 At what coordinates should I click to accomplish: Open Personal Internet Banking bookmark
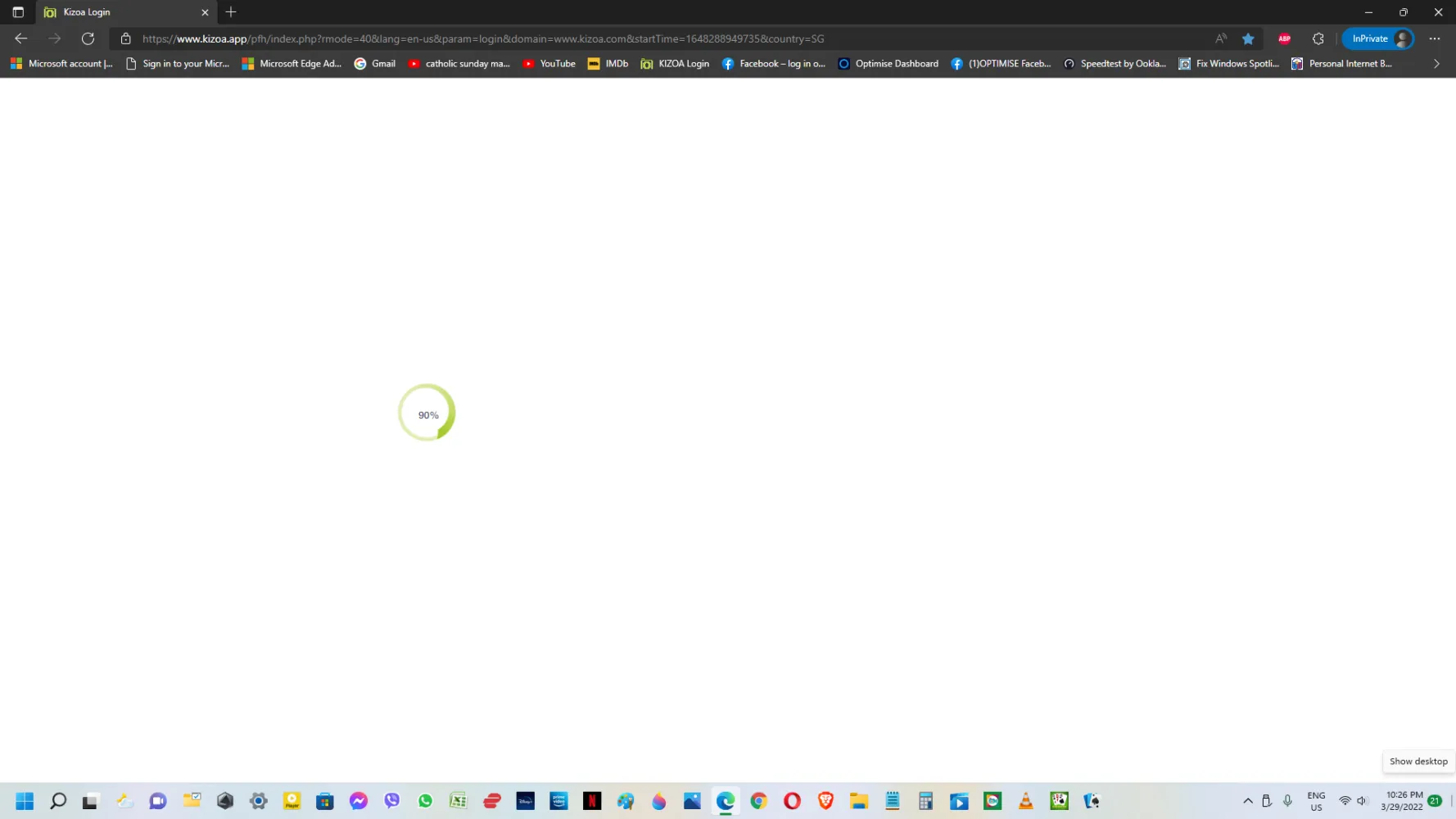[x=1341, y=64]
